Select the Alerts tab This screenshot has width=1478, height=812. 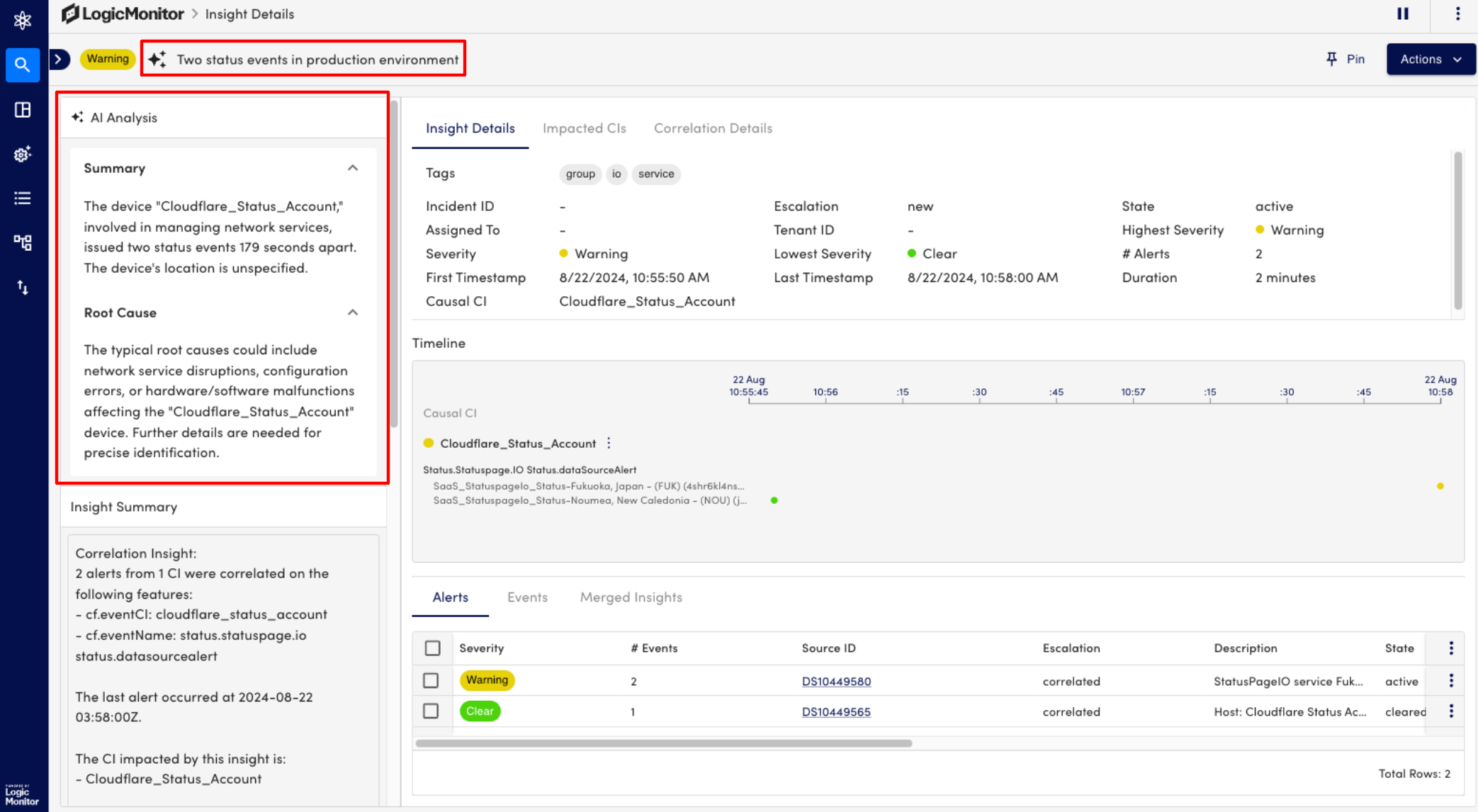[x=451, y=597]
